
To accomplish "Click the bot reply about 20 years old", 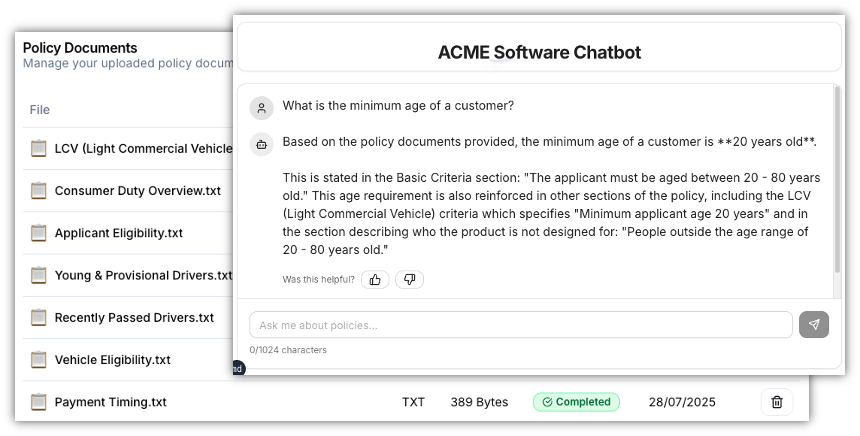I will pyautogui.click(x=551, y=196).
